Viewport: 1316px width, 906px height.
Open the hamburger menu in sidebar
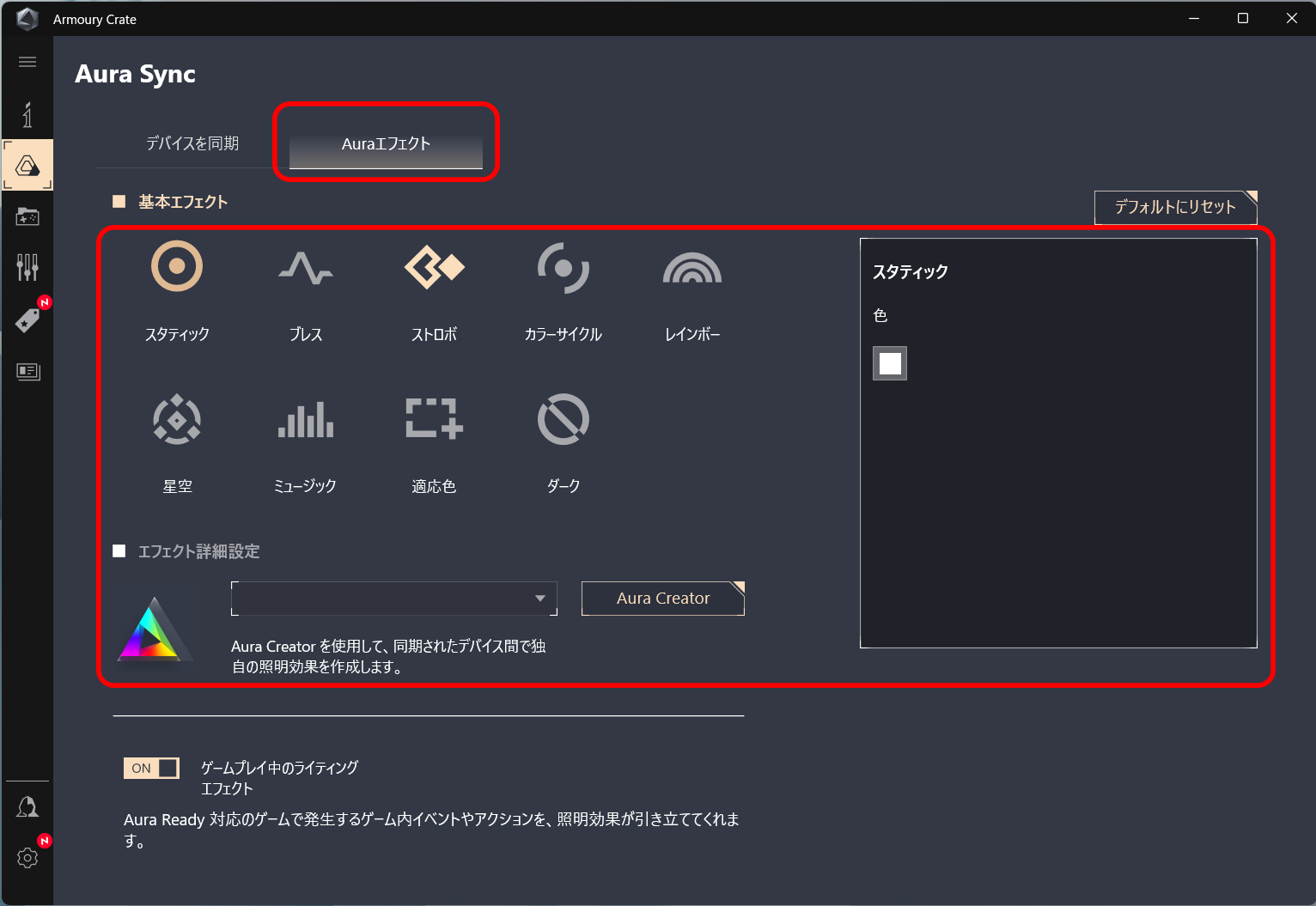pyautogui.click(x=27, y=62)
